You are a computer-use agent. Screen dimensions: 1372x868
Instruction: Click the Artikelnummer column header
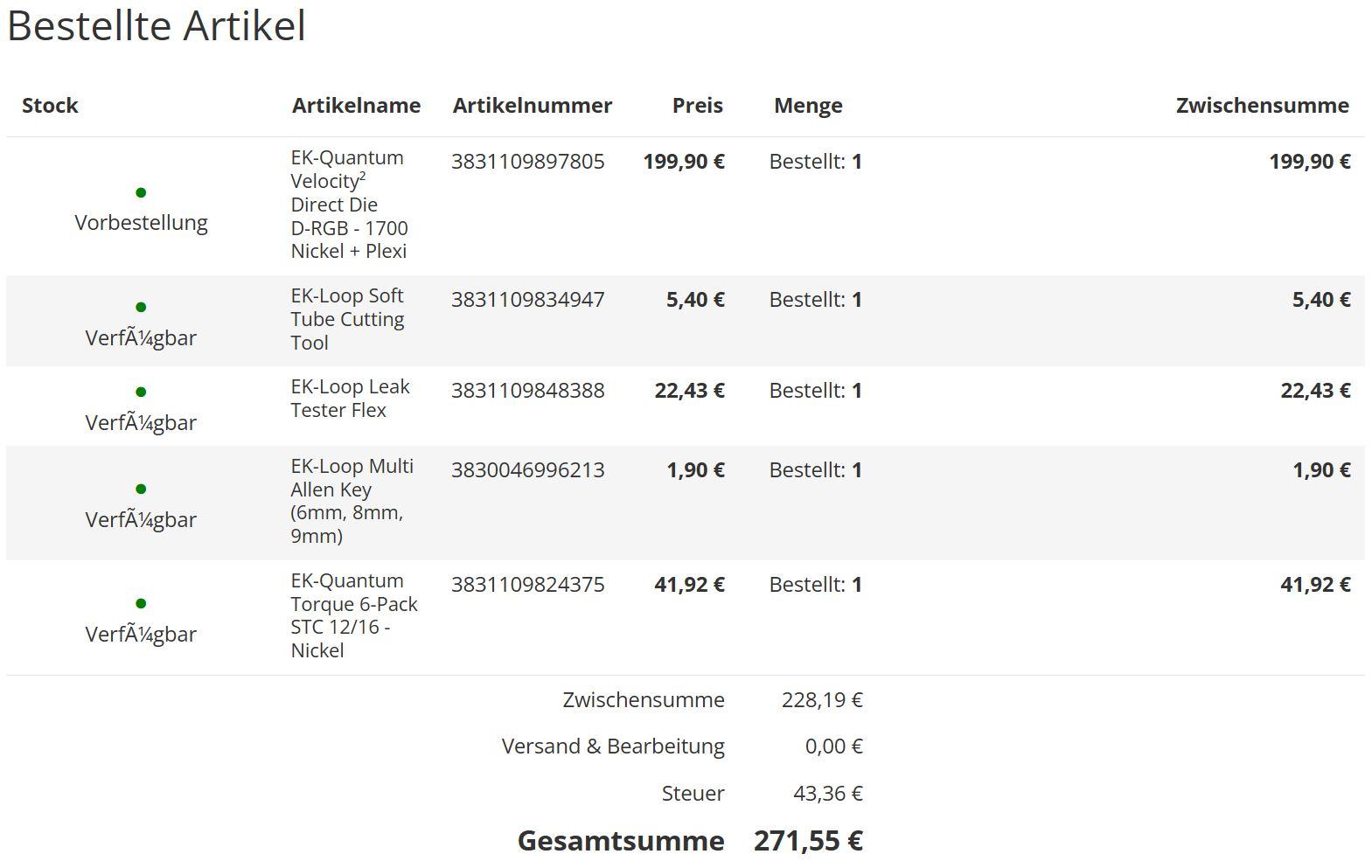coord(532,106)
